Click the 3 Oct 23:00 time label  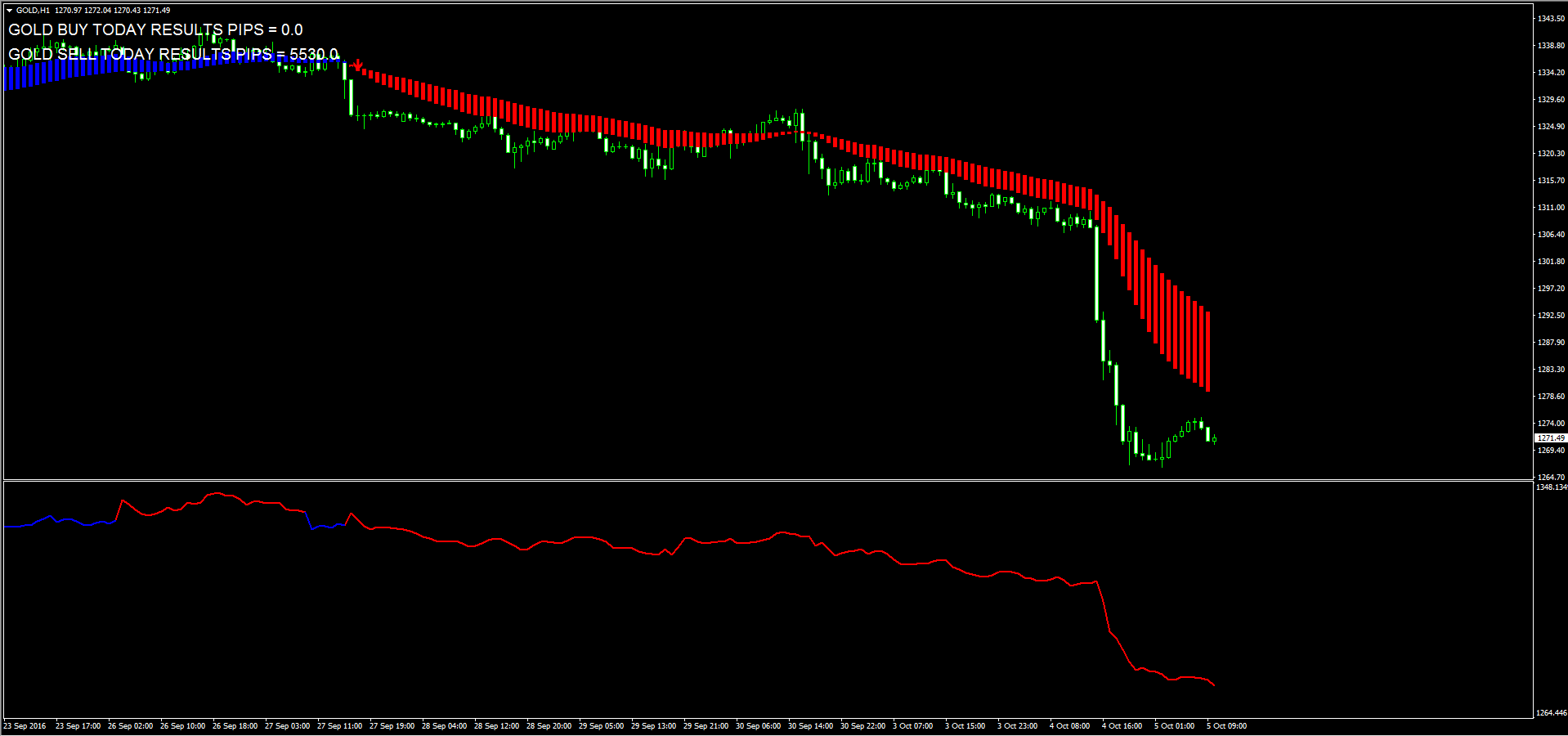pos(1017,726)
